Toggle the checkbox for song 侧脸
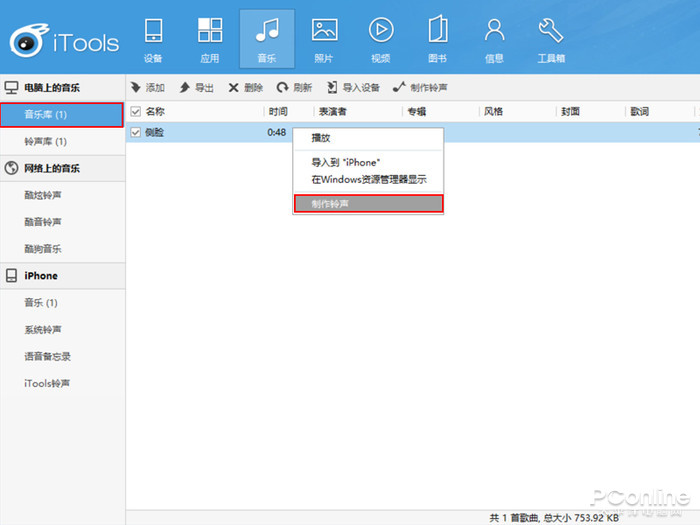Image resolution: width=700 pixels, height=525 pixels. point(136,132)
